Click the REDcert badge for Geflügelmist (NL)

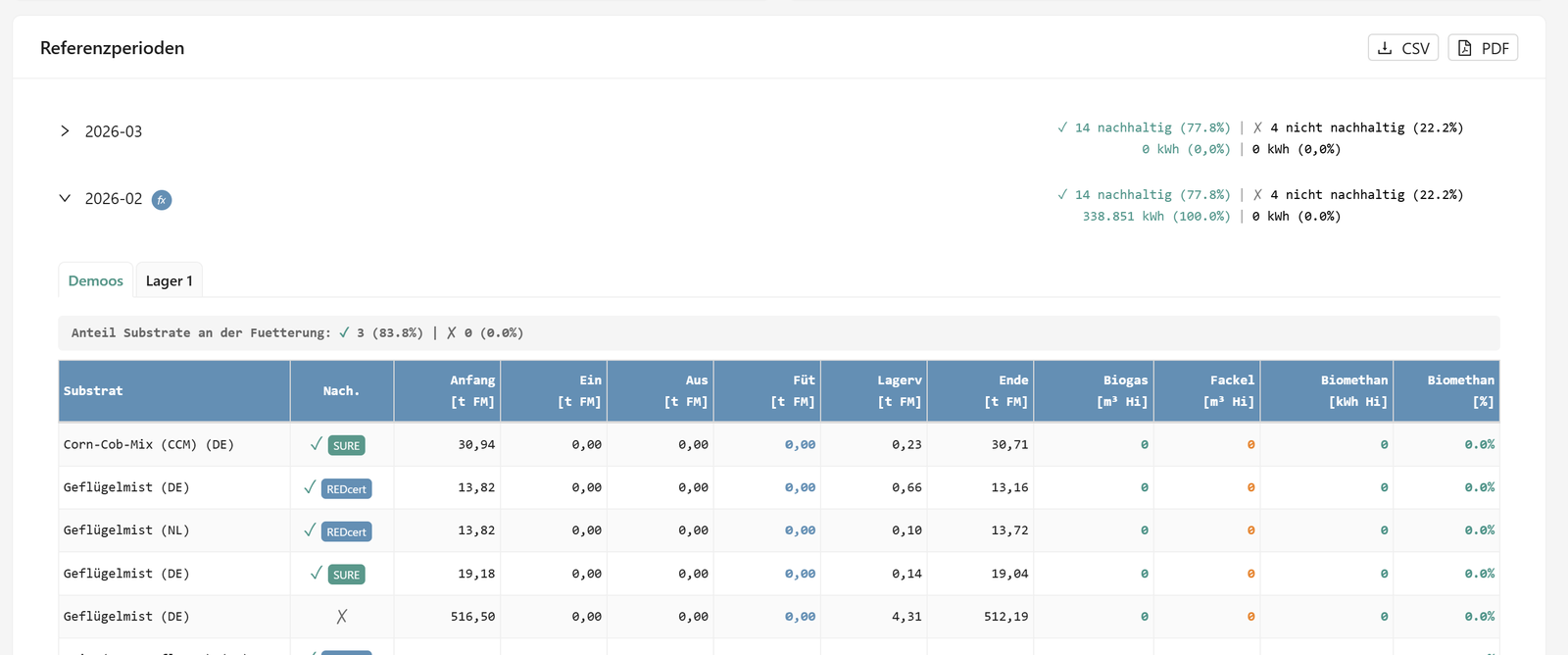pos(346,531)
